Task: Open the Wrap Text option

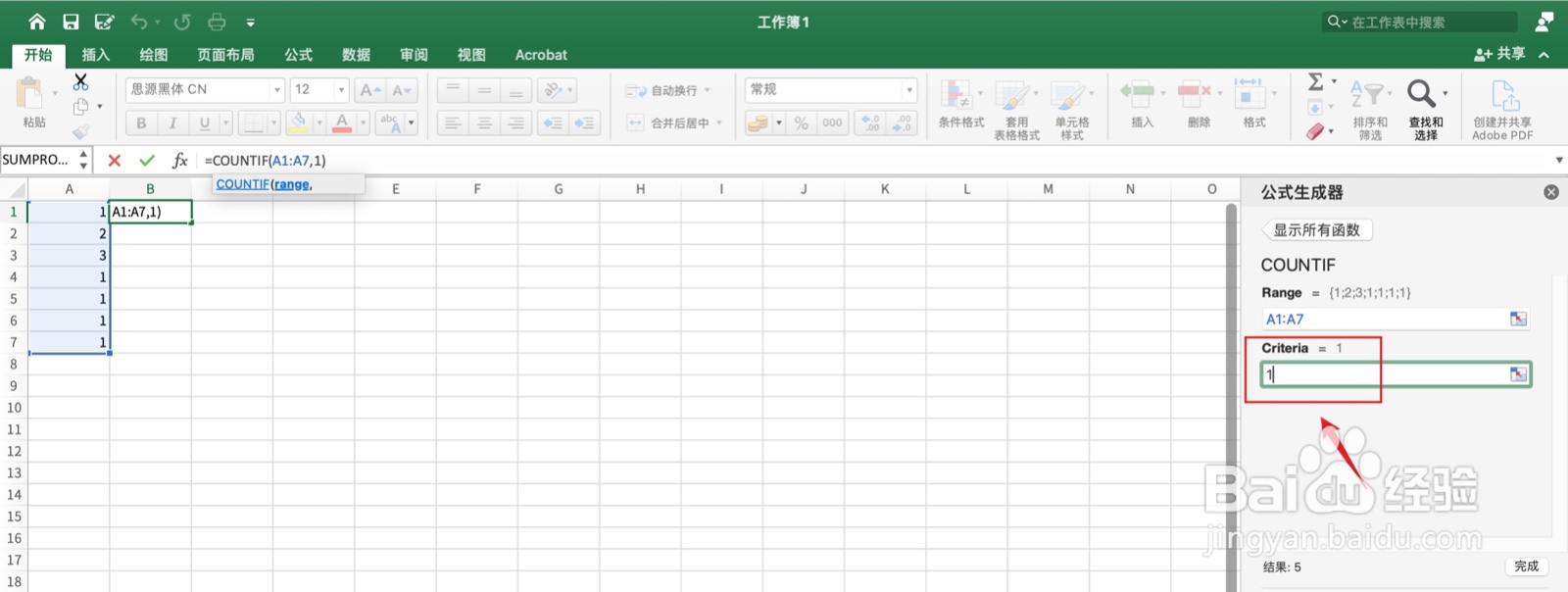Action: pyautogui.click(x=668, y=90)
